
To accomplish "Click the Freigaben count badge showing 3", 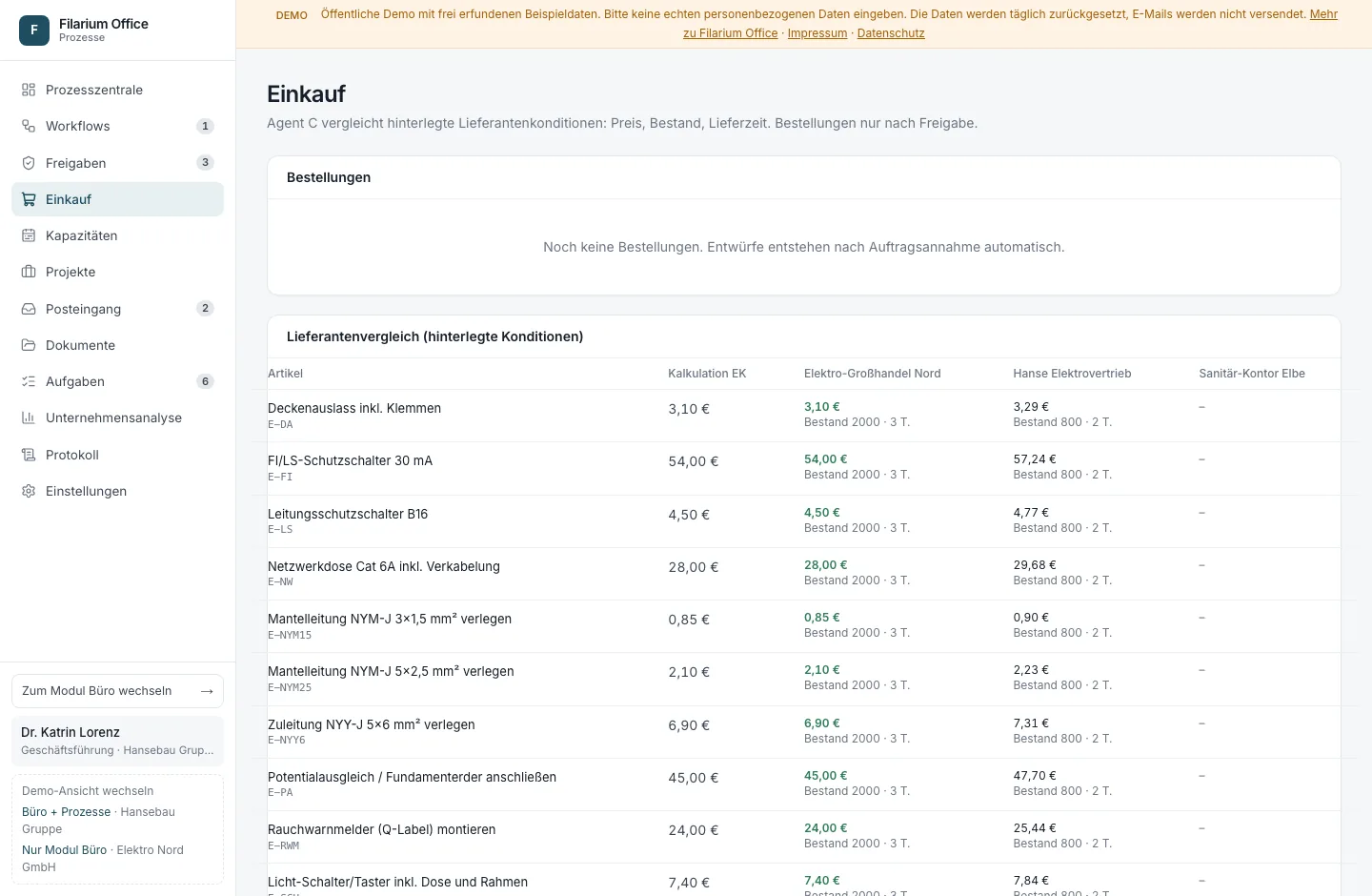I will tap(205, 162).
